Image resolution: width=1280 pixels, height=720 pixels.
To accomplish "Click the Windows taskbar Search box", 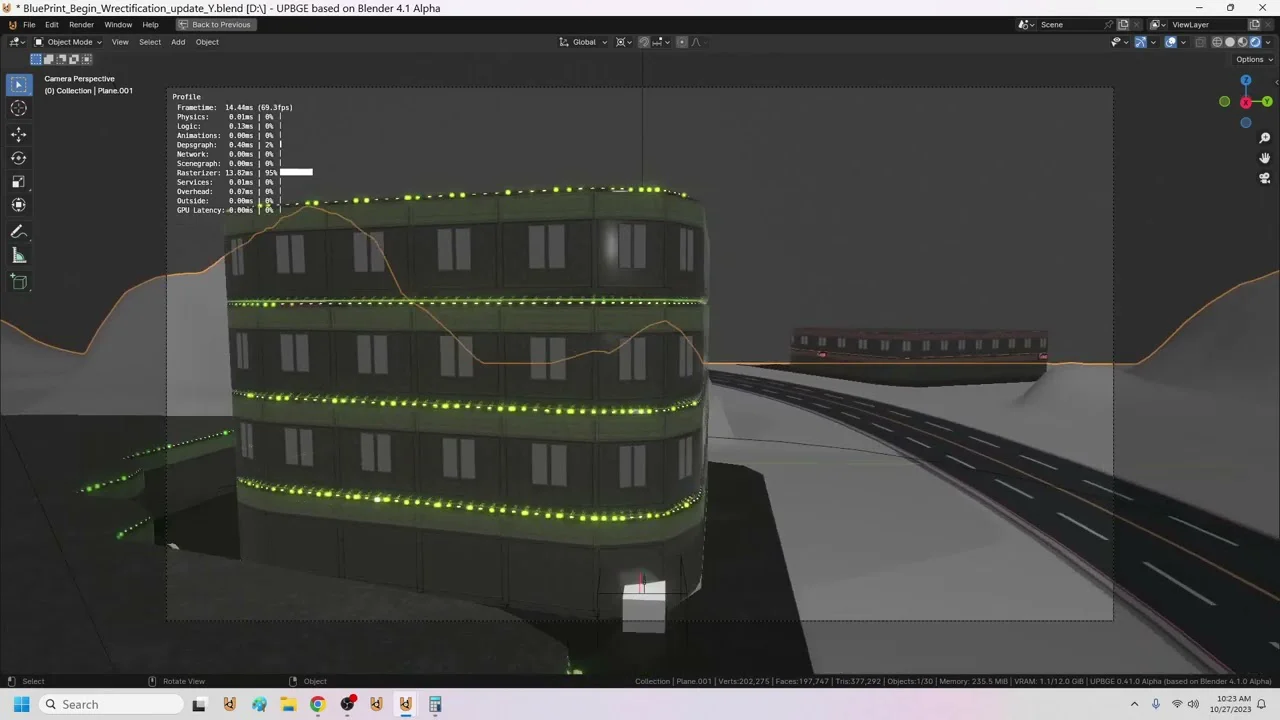I will point(110,704).
